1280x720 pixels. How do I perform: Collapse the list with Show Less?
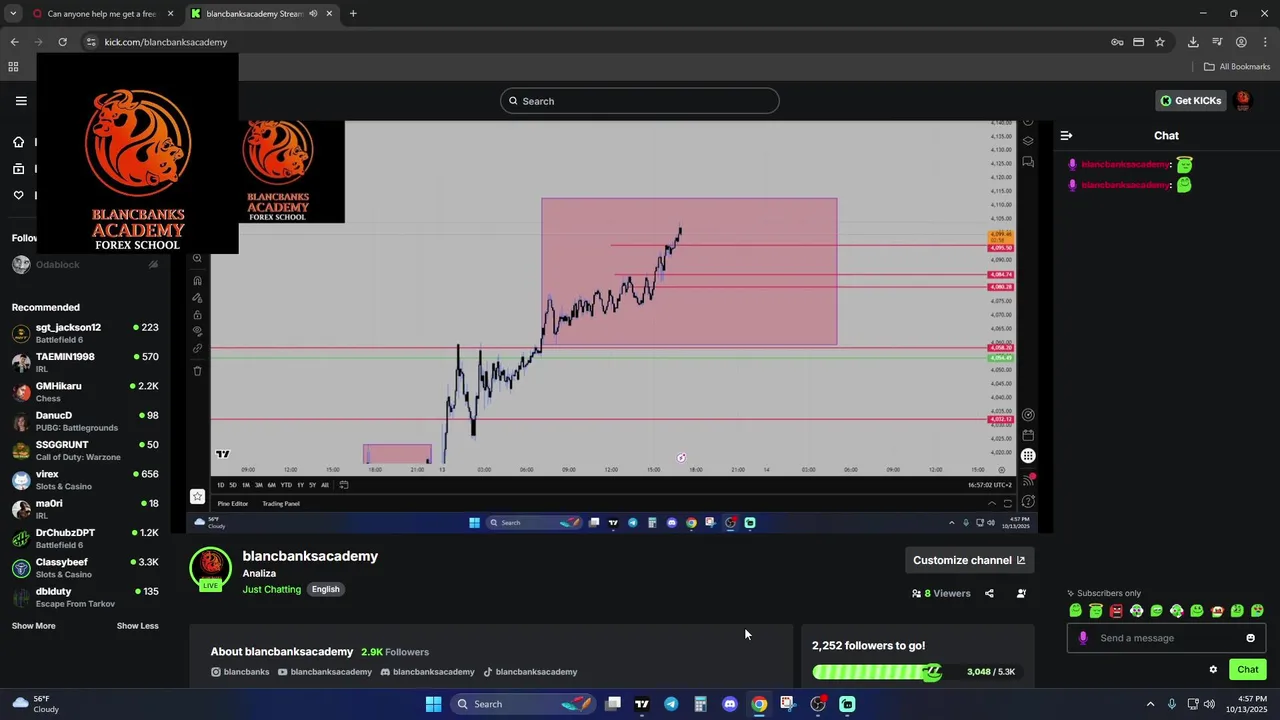click(x=137, y=626)
